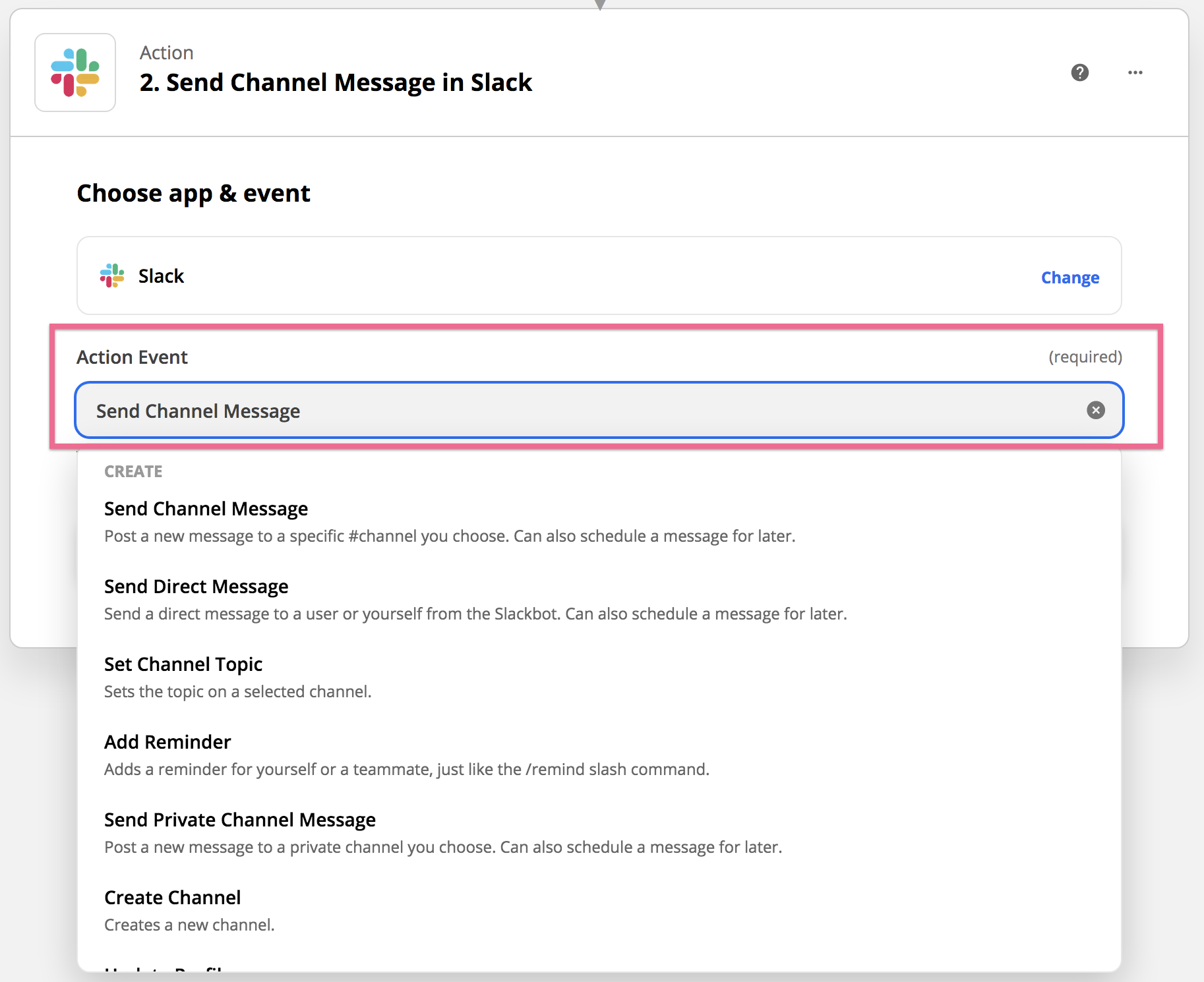The width and height of the screenshot is (1204, 982).
Task: Choose Add Reminder option
Action: [x=599, y=755]
